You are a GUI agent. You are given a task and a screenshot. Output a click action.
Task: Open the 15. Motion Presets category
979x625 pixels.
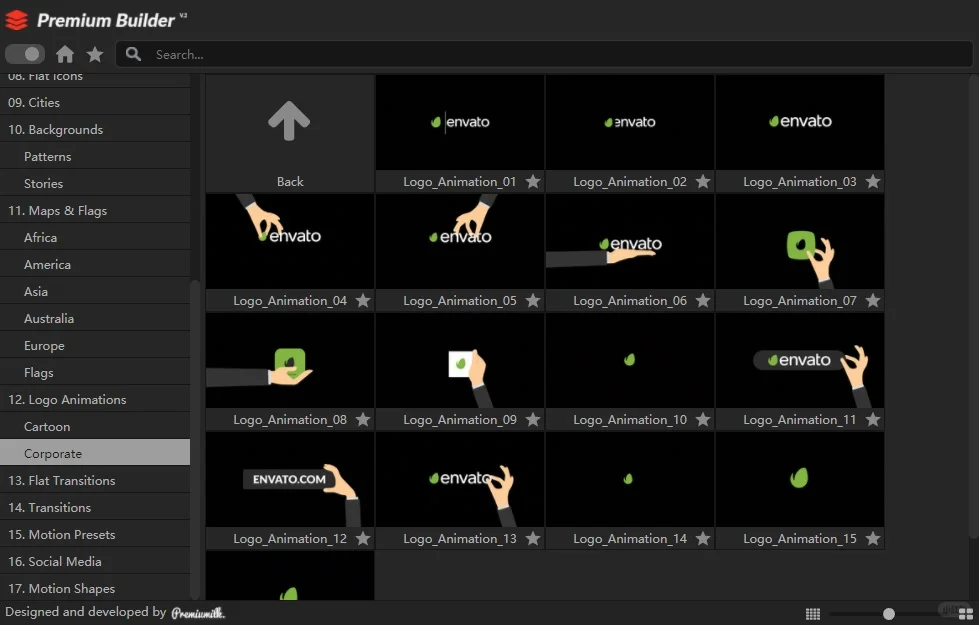click(95, 534)
